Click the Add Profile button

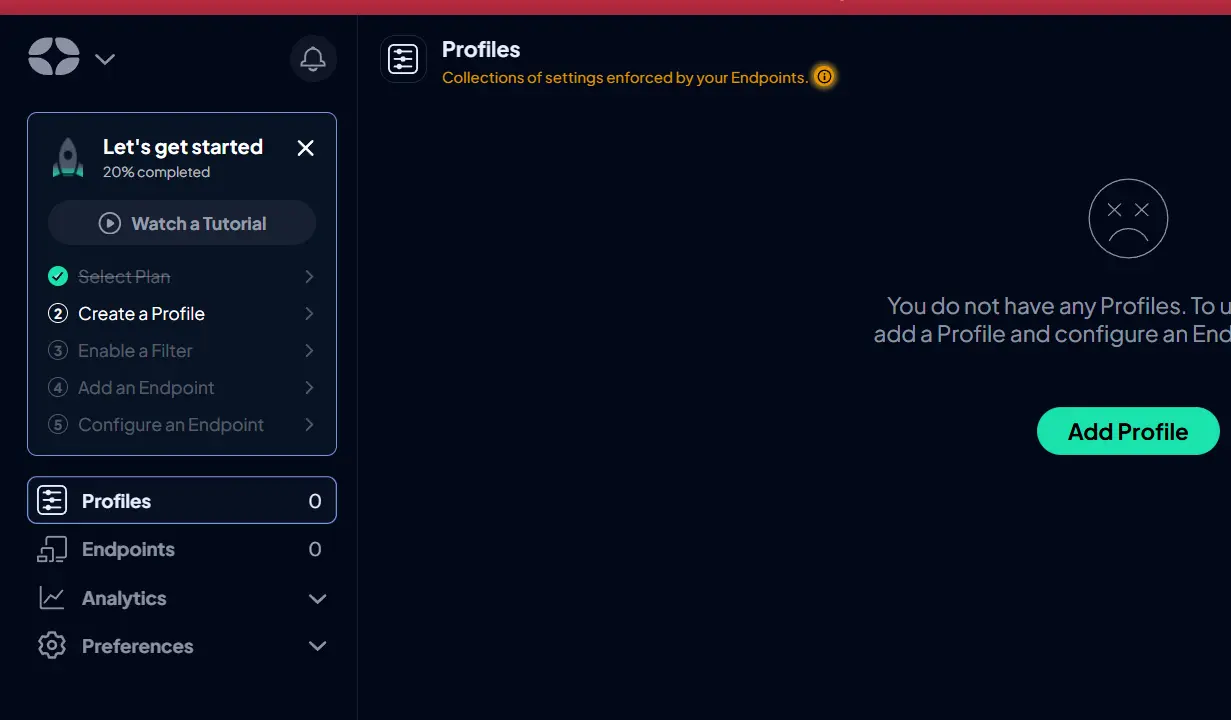1128,431
